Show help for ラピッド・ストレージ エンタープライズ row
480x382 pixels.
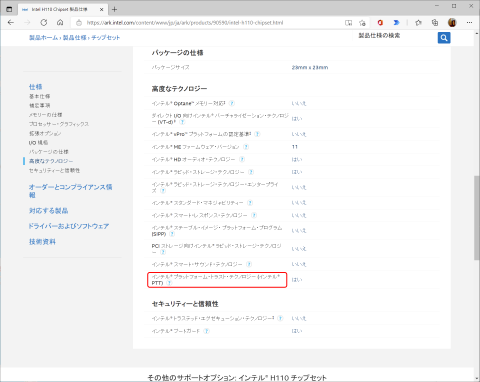click(163, 191)
